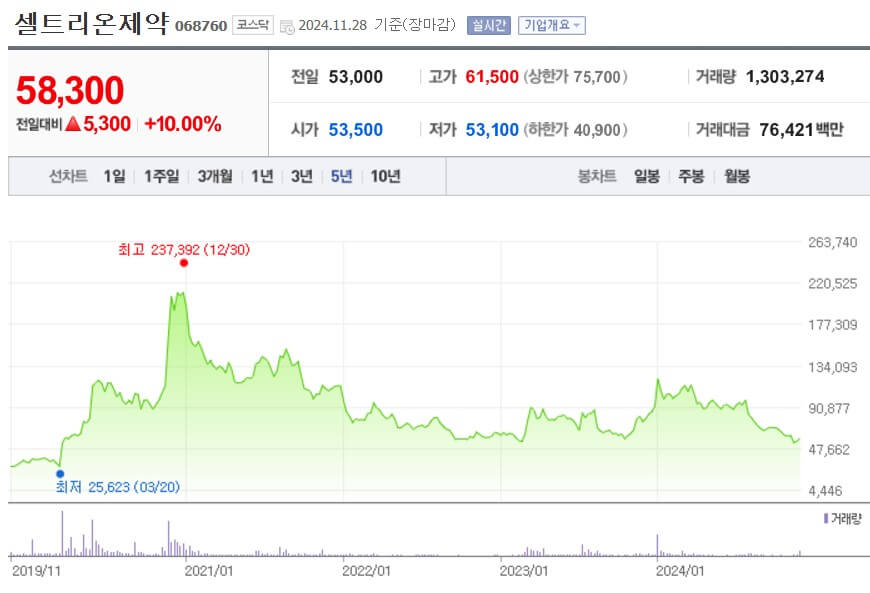Click the red up-arrow change indicator
Screen dimensions: 870x593
click(x=73, y=124)
